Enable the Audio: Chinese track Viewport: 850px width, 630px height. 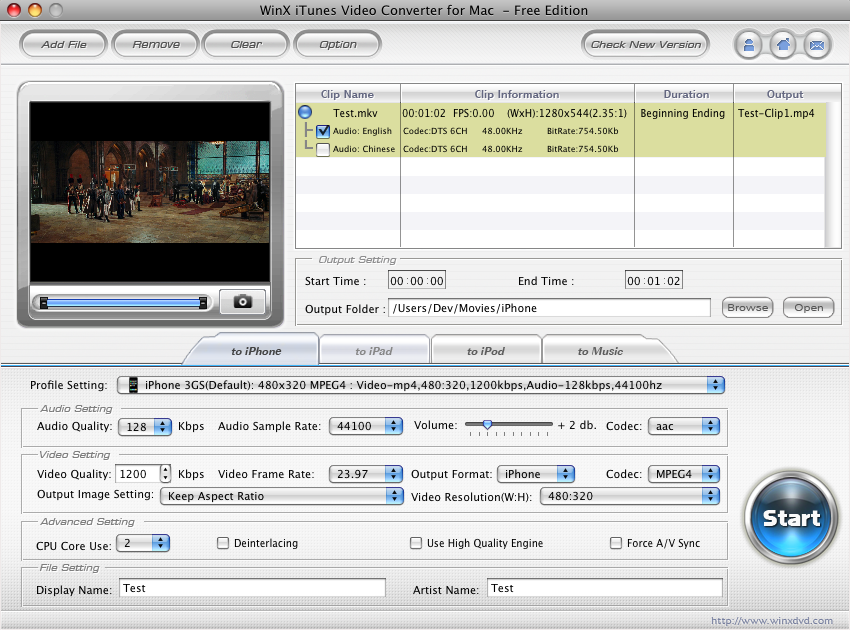pos(323,149)
